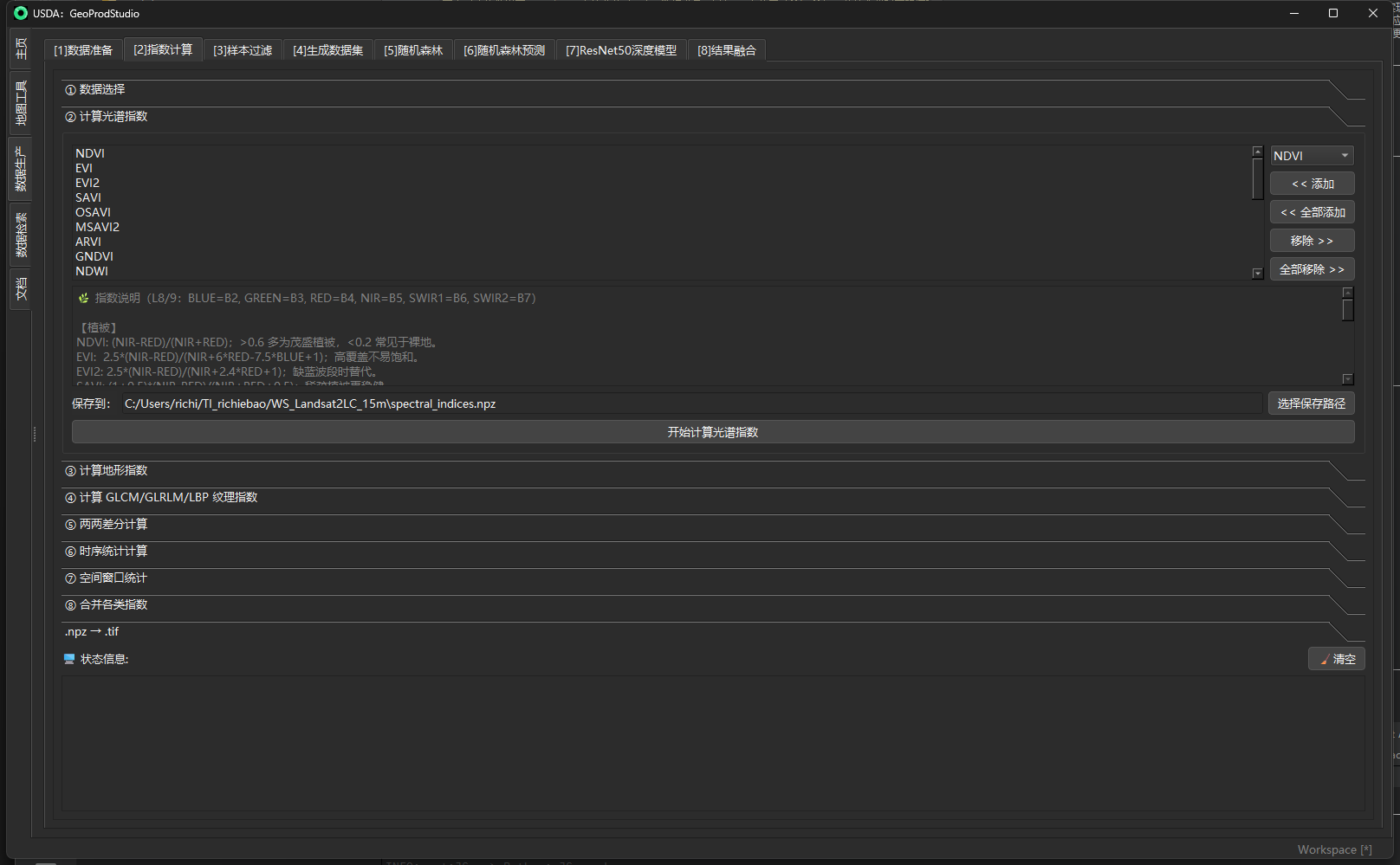Expand the ① 数据选择 section

(x=102, y=89)
